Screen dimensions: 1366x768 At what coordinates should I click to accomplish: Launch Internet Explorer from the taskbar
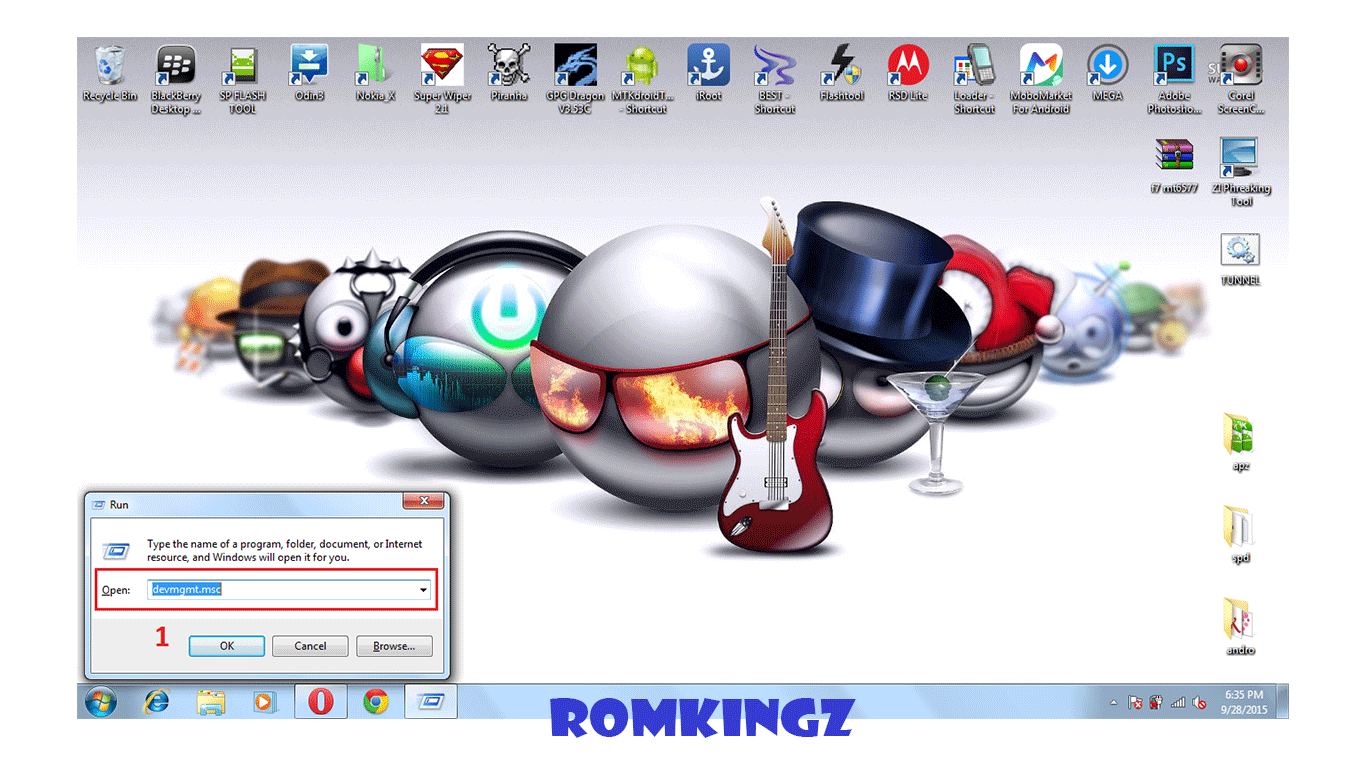tap(156, 702)
